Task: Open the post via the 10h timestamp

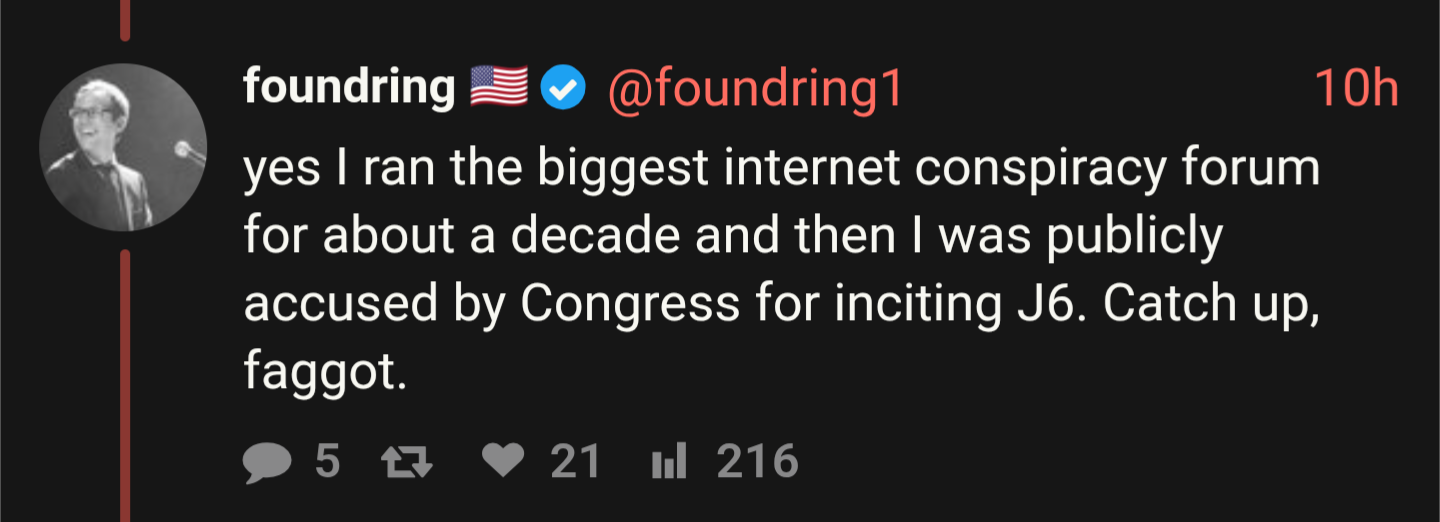Action: (x=1355, y=90)
